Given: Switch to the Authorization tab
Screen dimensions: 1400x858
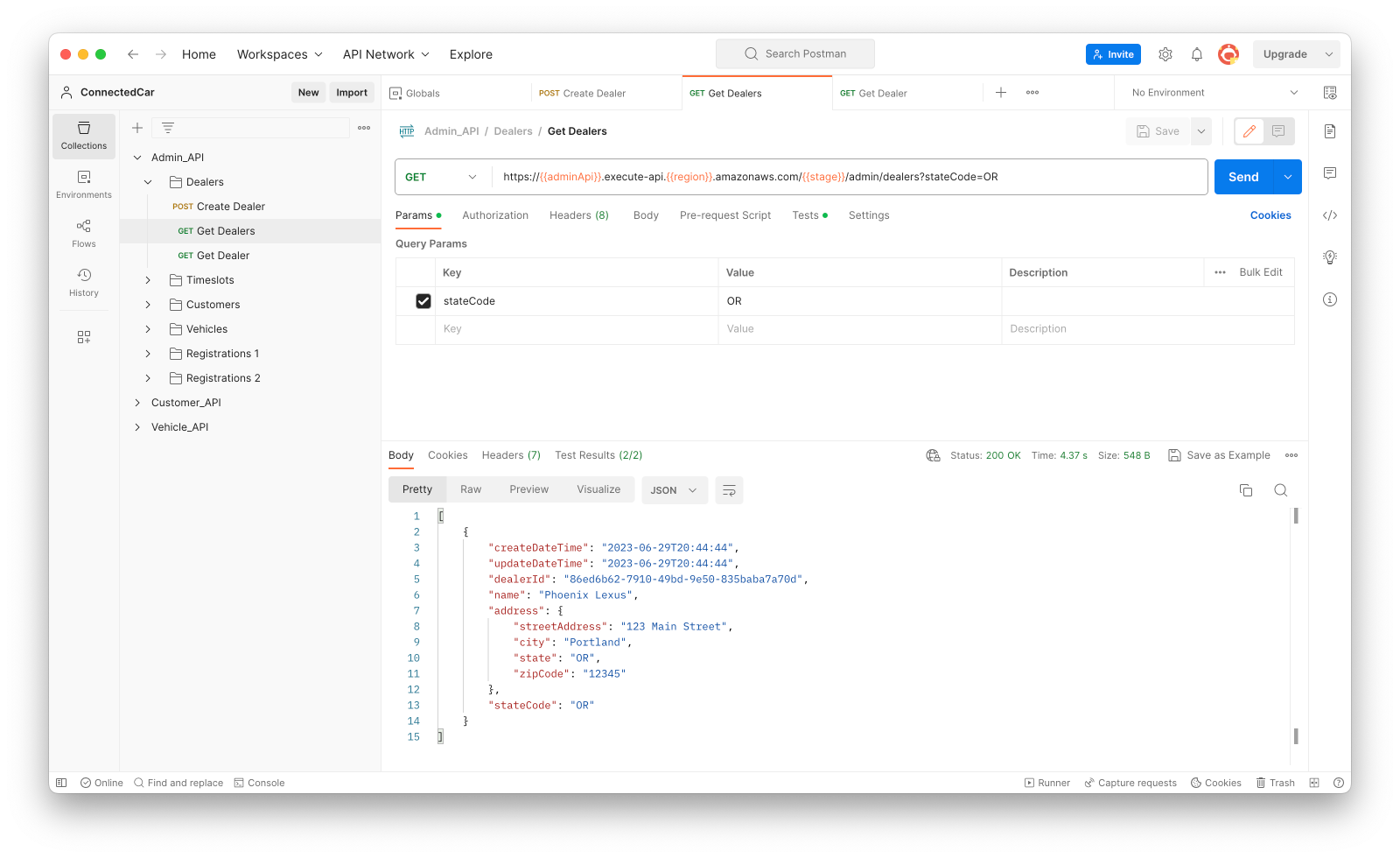Looking at the screenshot, I should (x=495, y=215).
